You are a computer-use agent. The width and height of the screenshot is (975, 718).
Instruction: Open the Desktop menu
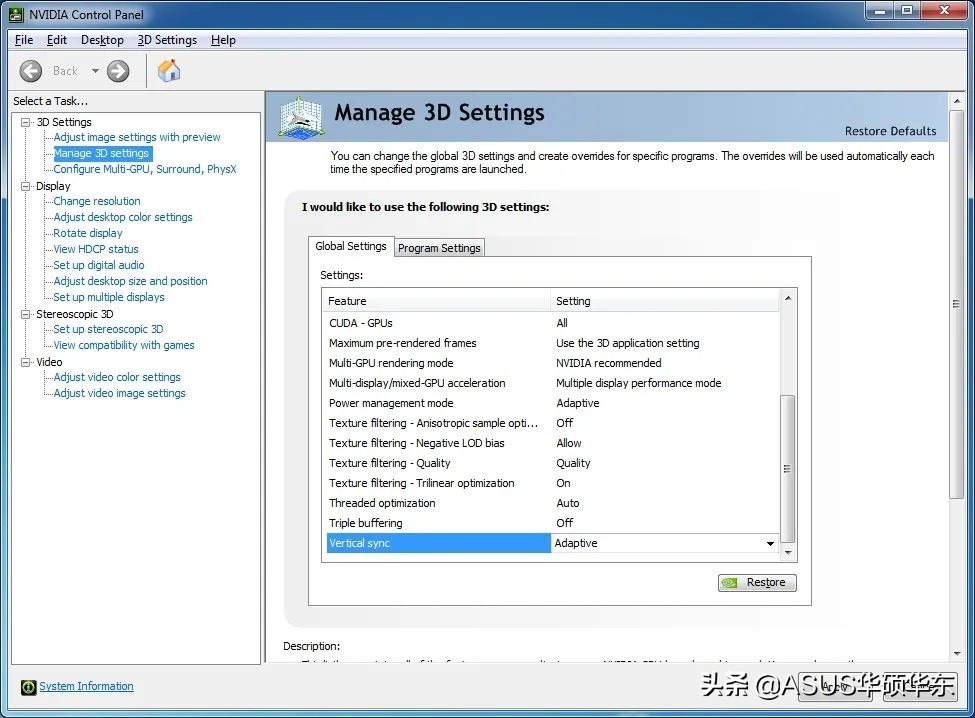(102, 40)
